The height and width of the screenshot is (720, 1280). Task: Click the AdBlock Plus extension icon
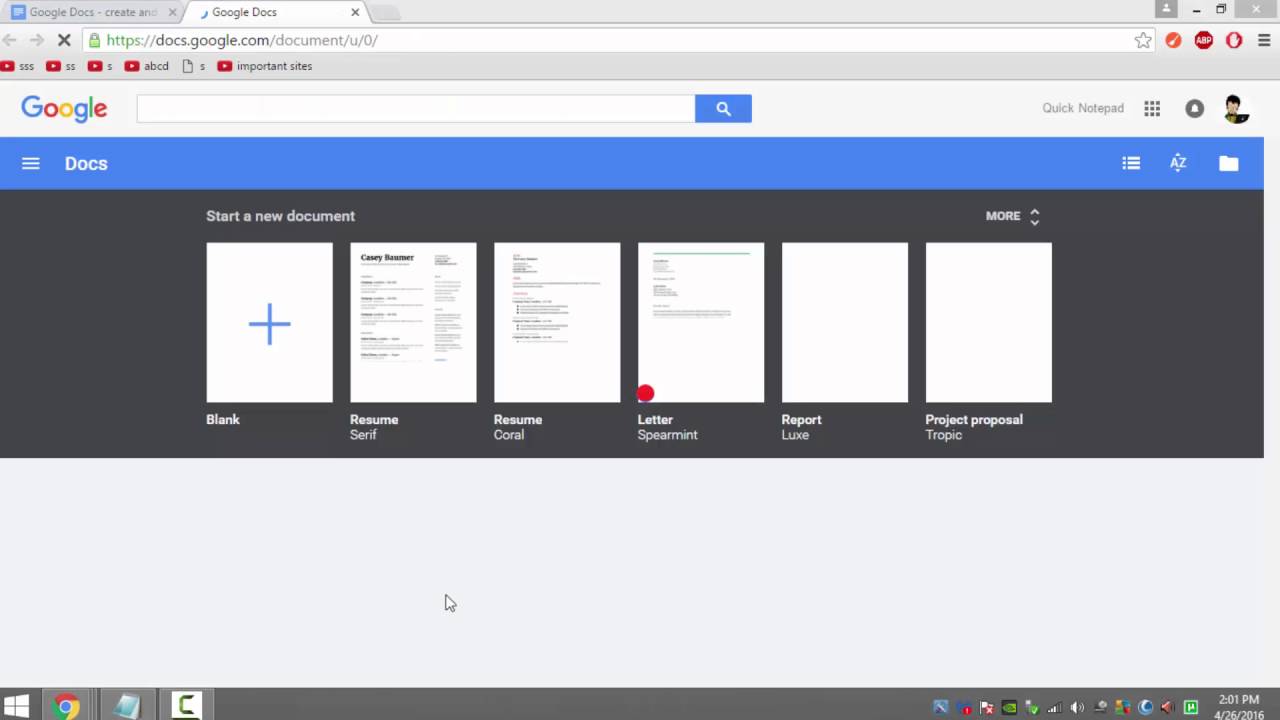(x=1204, y=40)
